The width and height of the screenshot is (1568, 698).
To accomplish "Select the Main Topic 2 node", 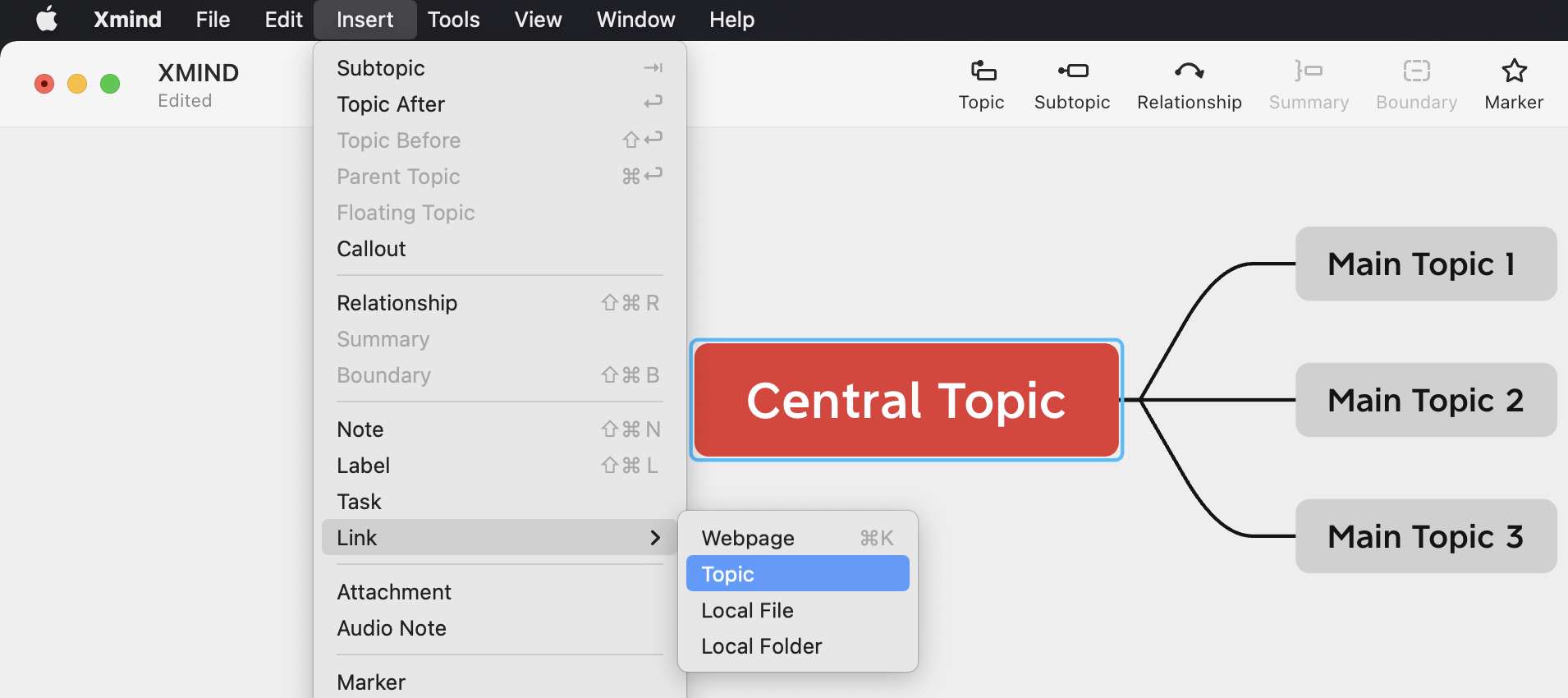I will [x=1426, y=400].
